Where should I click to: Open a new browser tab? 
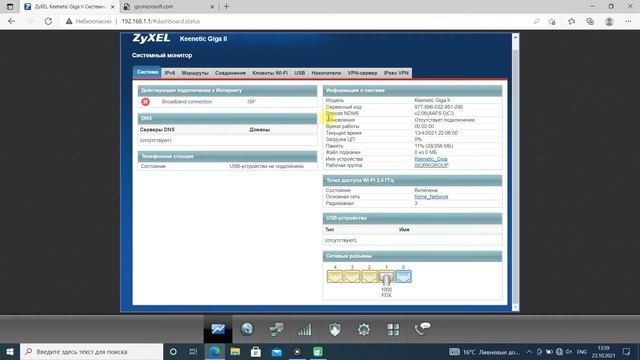pos(226,7)
